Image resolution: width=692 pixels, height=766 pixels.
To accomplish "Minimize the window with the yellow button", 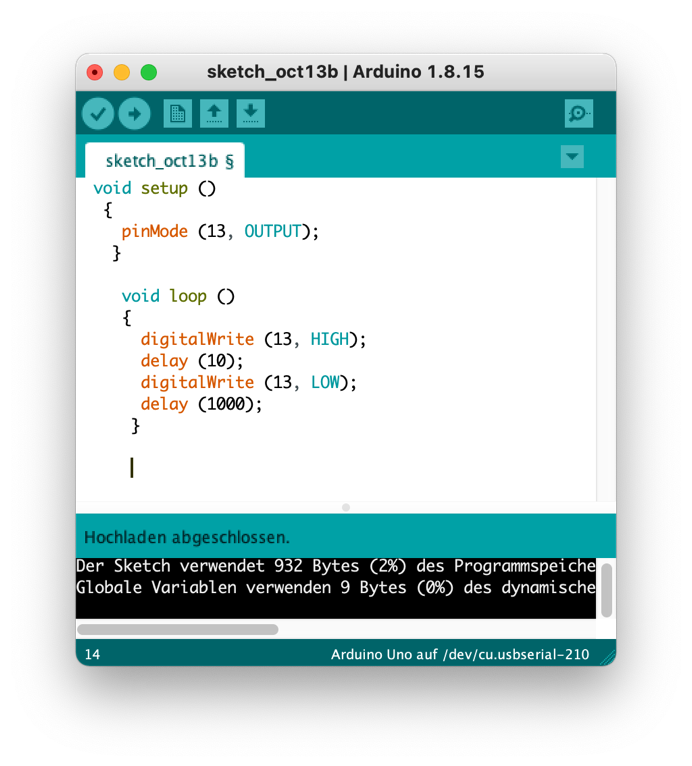I will point(122,72).
